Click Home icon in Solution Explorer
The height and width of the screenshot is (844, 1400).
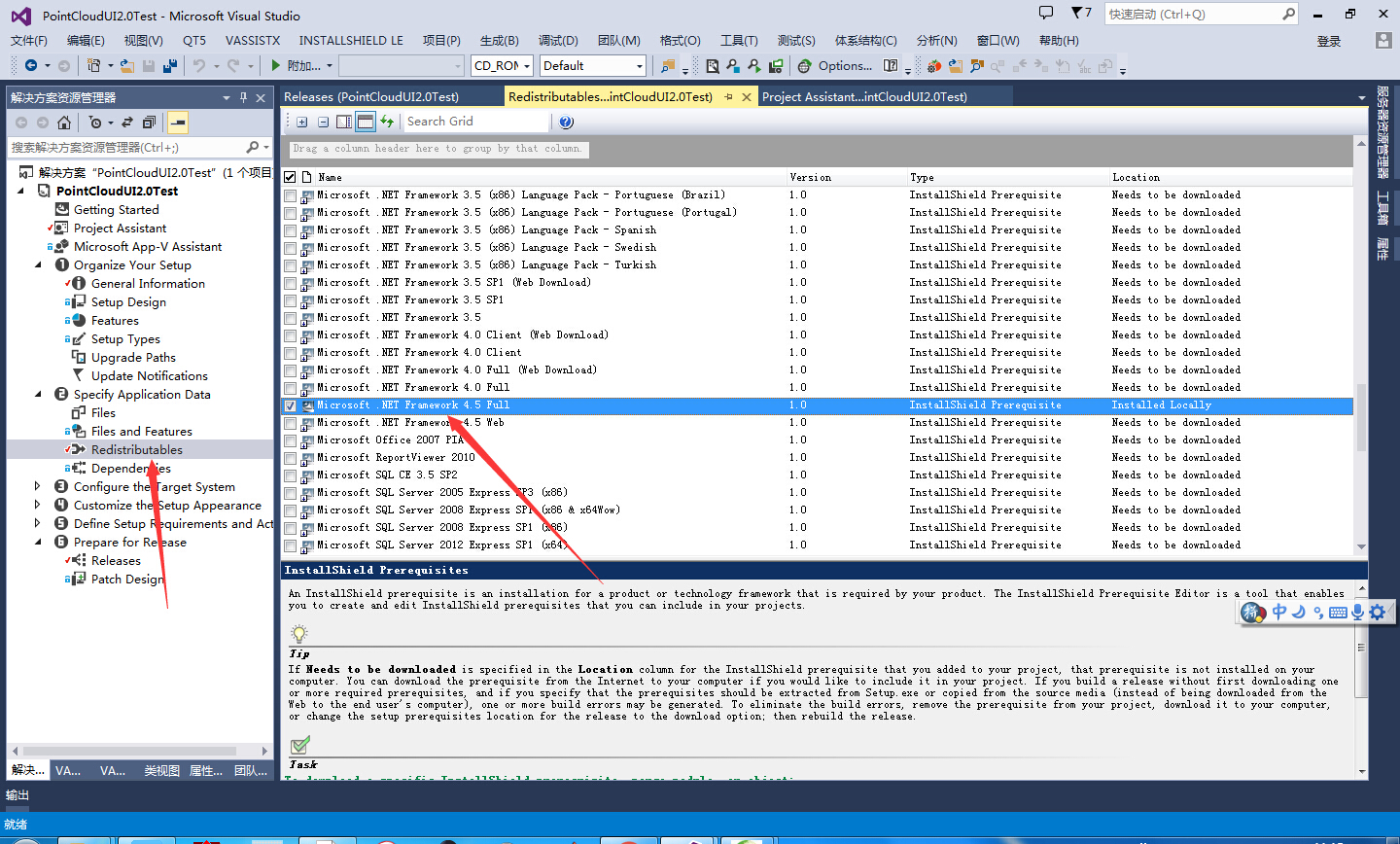64,123
